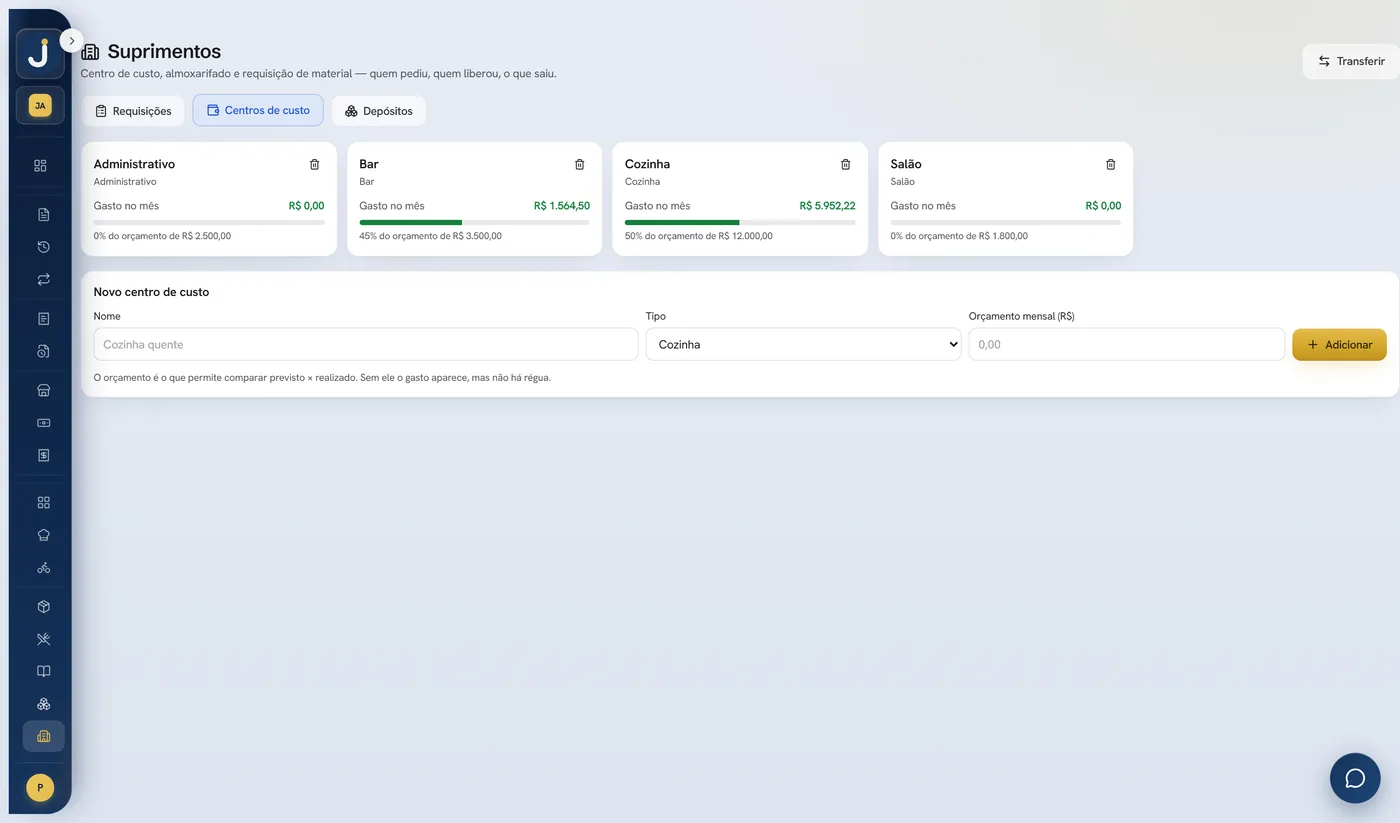Click the text '0% do orçamento de R$ 1.800,00'
Viewport: 1400px width, 823px height.
[x=959, y=236]
